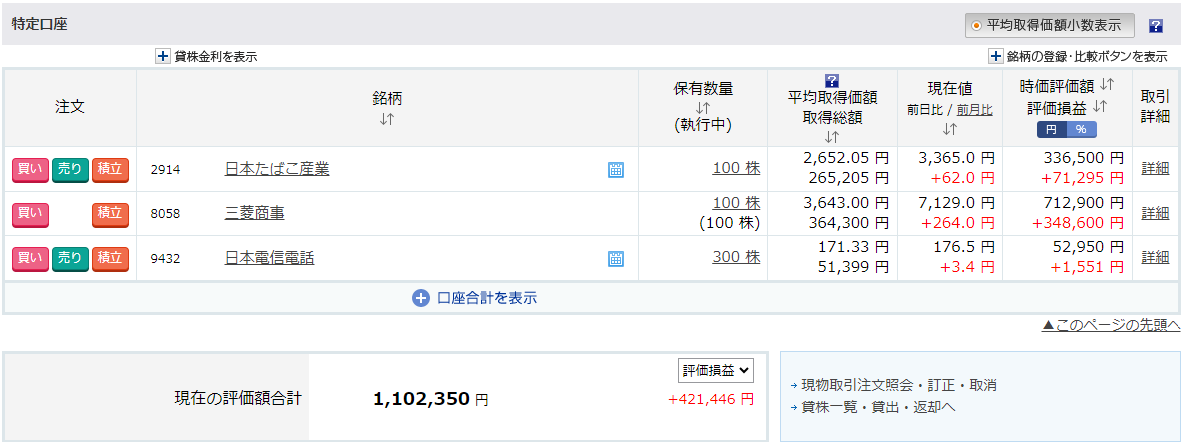Sort by 時価評価額 using the arrows icon
This screenshot has width=1182, height=442.
1107,84
